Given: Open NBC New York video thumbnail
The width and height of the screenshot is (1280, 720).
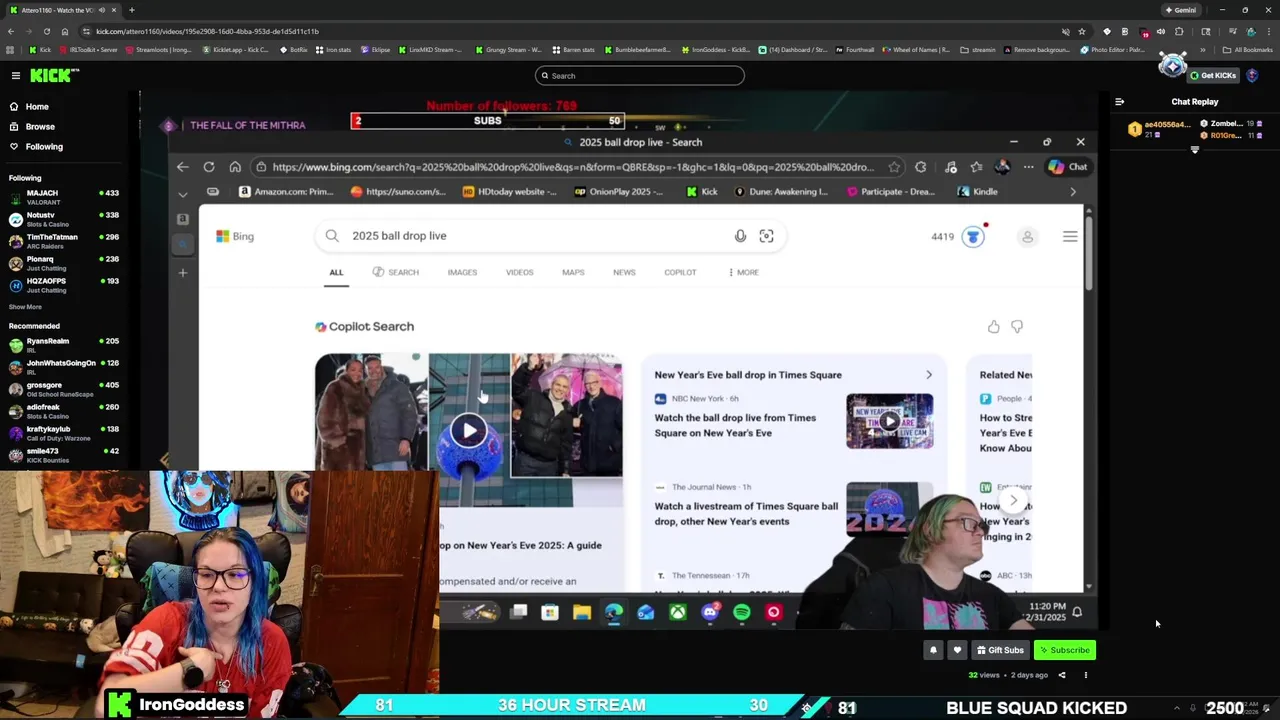Looking at the screenshot, I should pos(890,421).
